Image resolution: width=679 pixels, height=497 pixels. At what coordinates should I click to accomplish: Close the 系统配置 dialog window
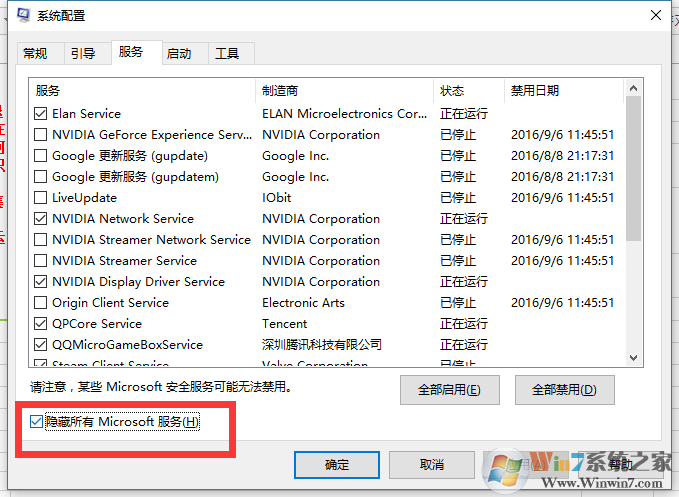tap(655, 15)
